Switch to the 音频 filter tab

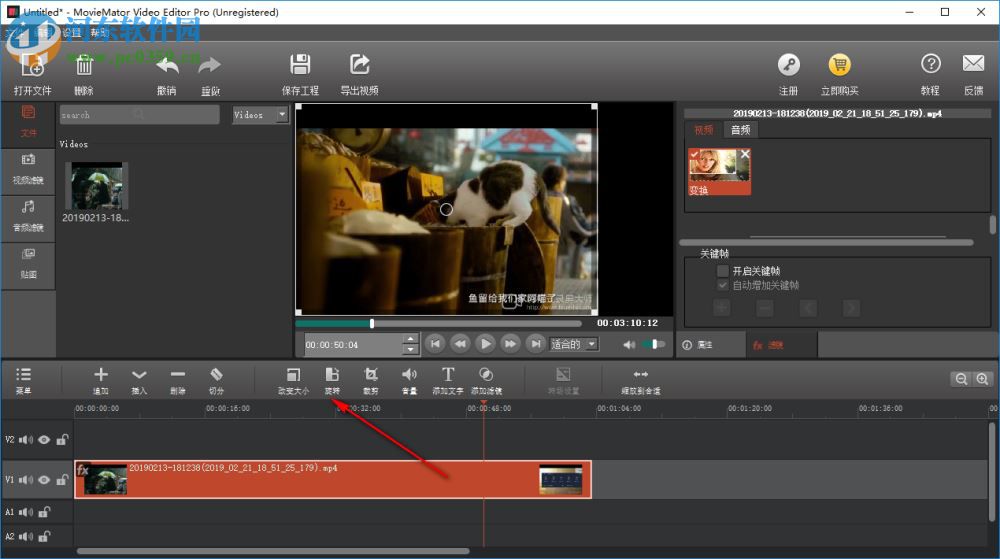740,130
